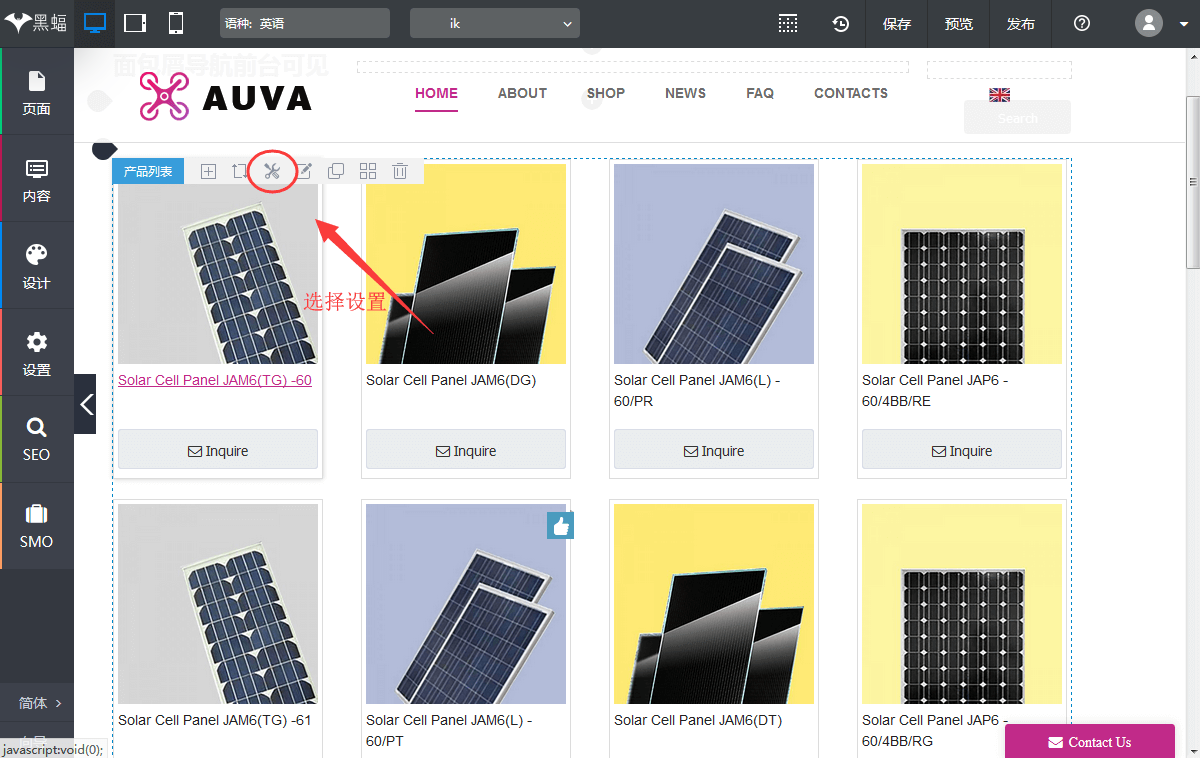Open Solar Cell Panel JAM6(TG) -60 link

pos(215,380)
